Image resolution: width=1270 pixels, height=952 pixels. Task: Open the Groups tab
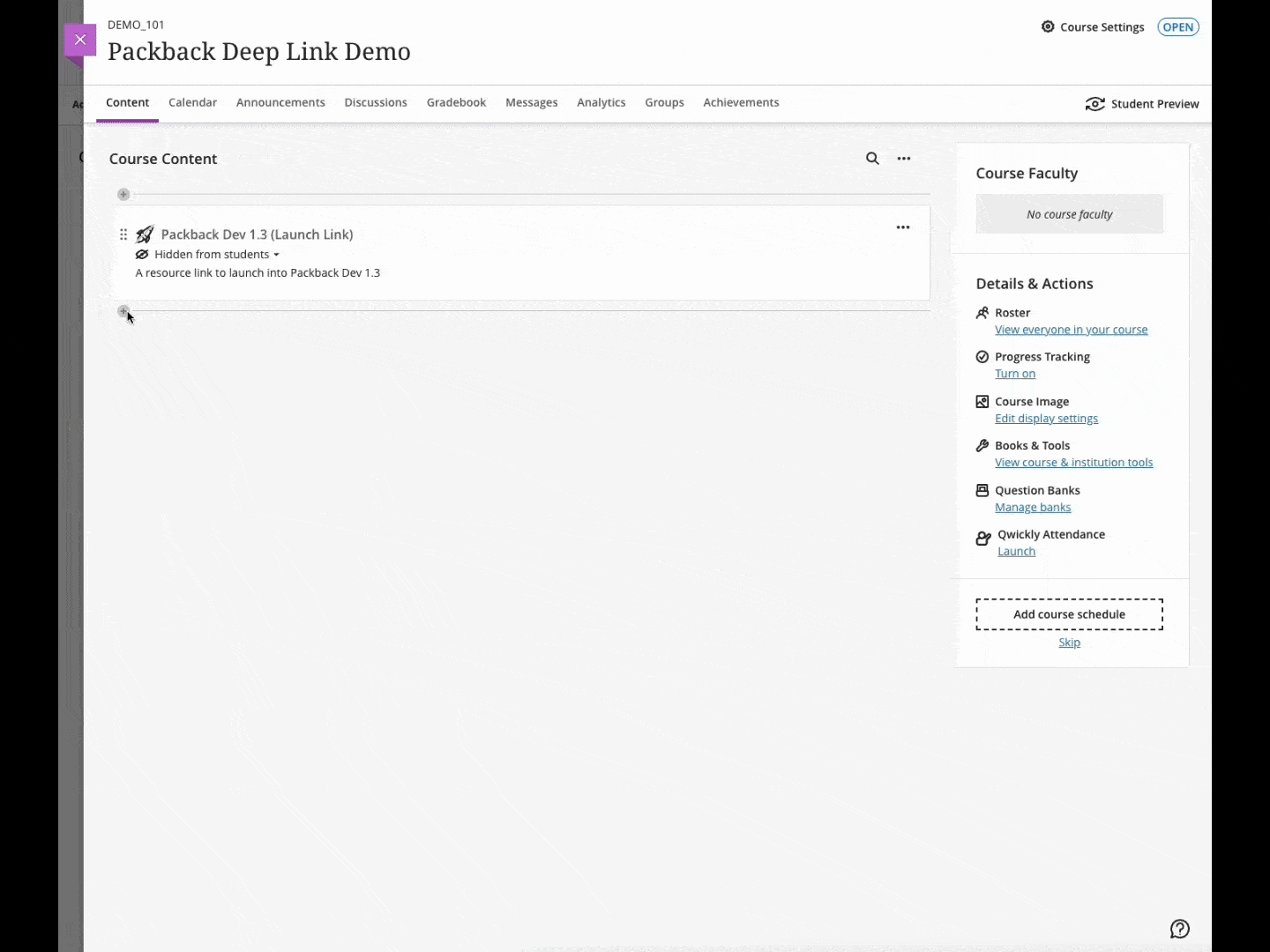point(664,103)
